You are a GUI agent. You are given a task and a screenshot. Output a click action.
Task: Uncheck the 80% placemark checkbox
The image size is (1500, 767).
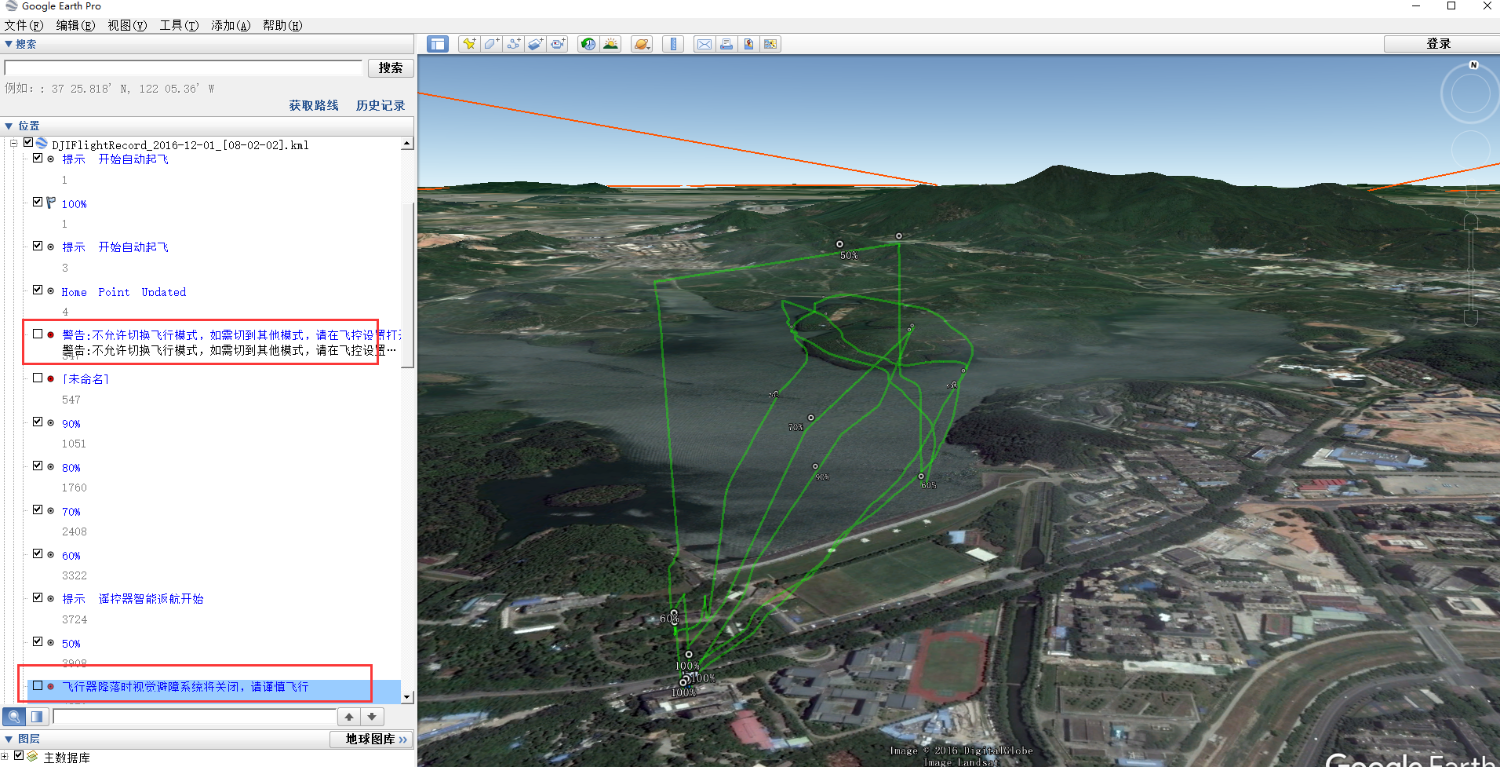point(38,466)
